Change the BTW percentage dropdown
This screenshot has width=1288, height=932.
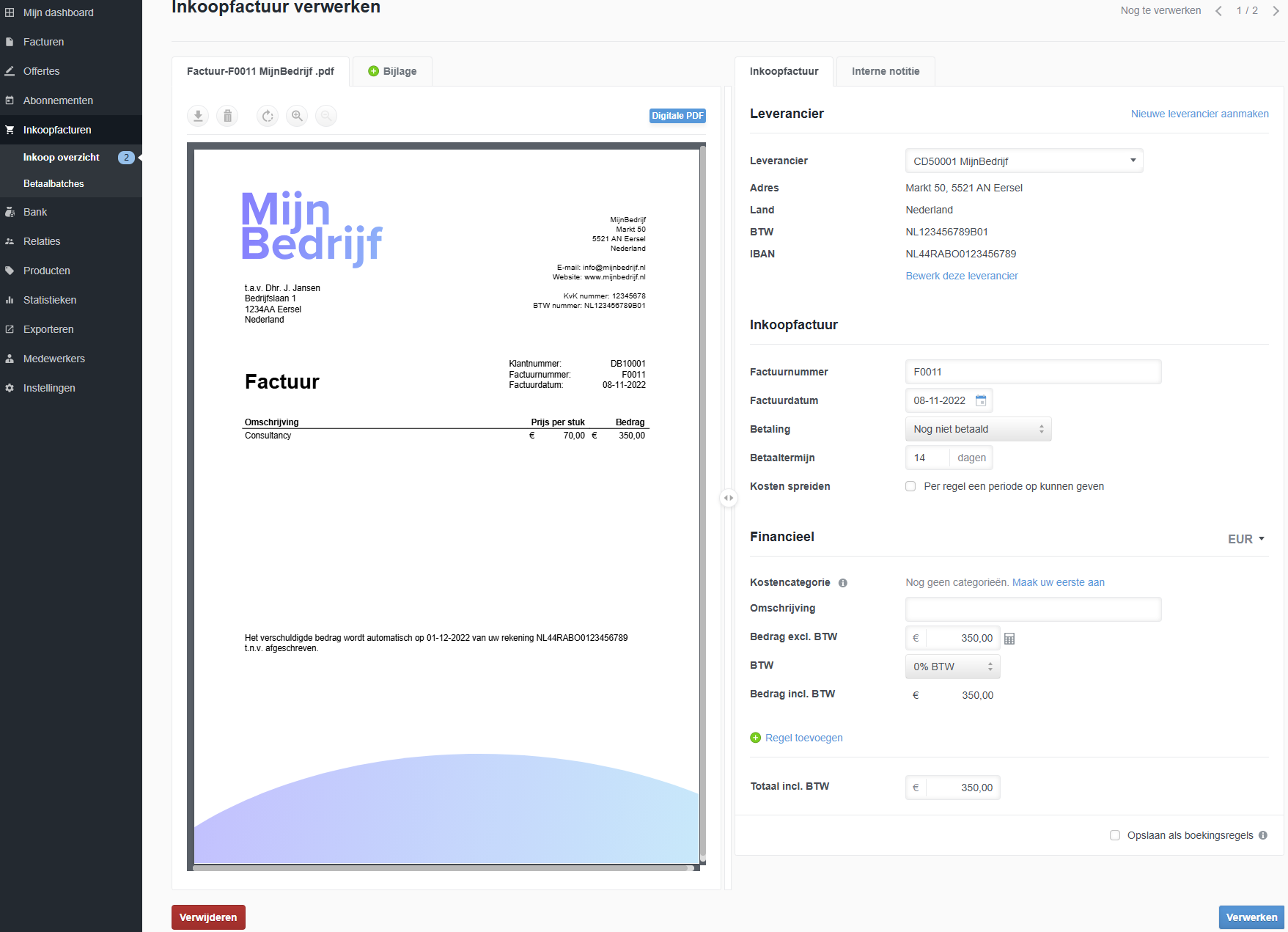[x=952, y=666]
